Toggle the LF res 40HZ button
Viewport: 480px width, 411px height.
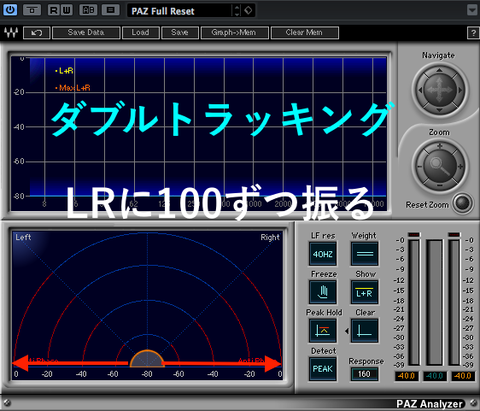click(x=323, y=254)
